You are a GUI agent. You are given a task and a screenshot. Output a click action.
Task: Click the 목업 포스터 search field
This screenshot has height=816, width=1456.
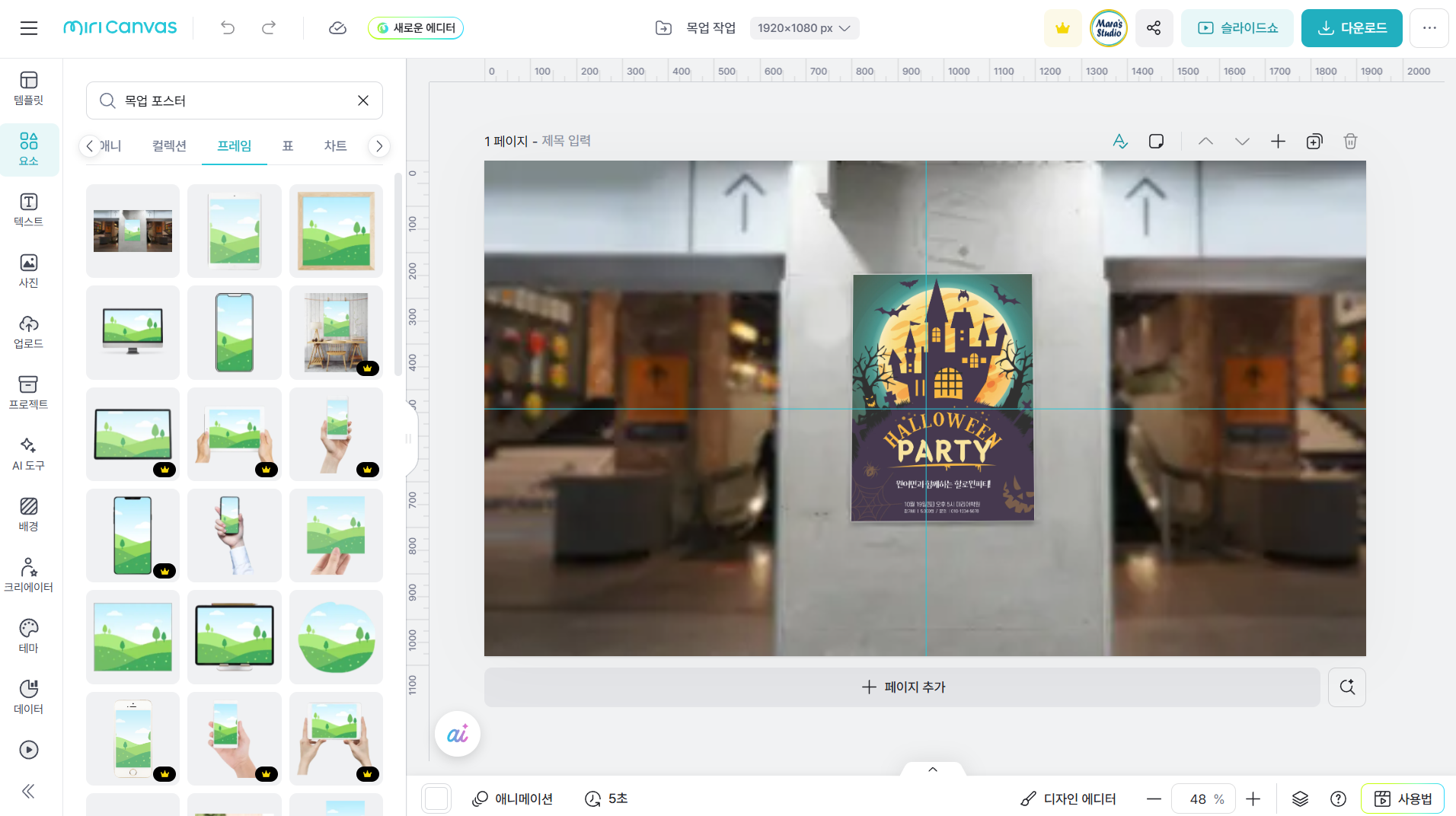pyautogui.click(x=235, y=100)
